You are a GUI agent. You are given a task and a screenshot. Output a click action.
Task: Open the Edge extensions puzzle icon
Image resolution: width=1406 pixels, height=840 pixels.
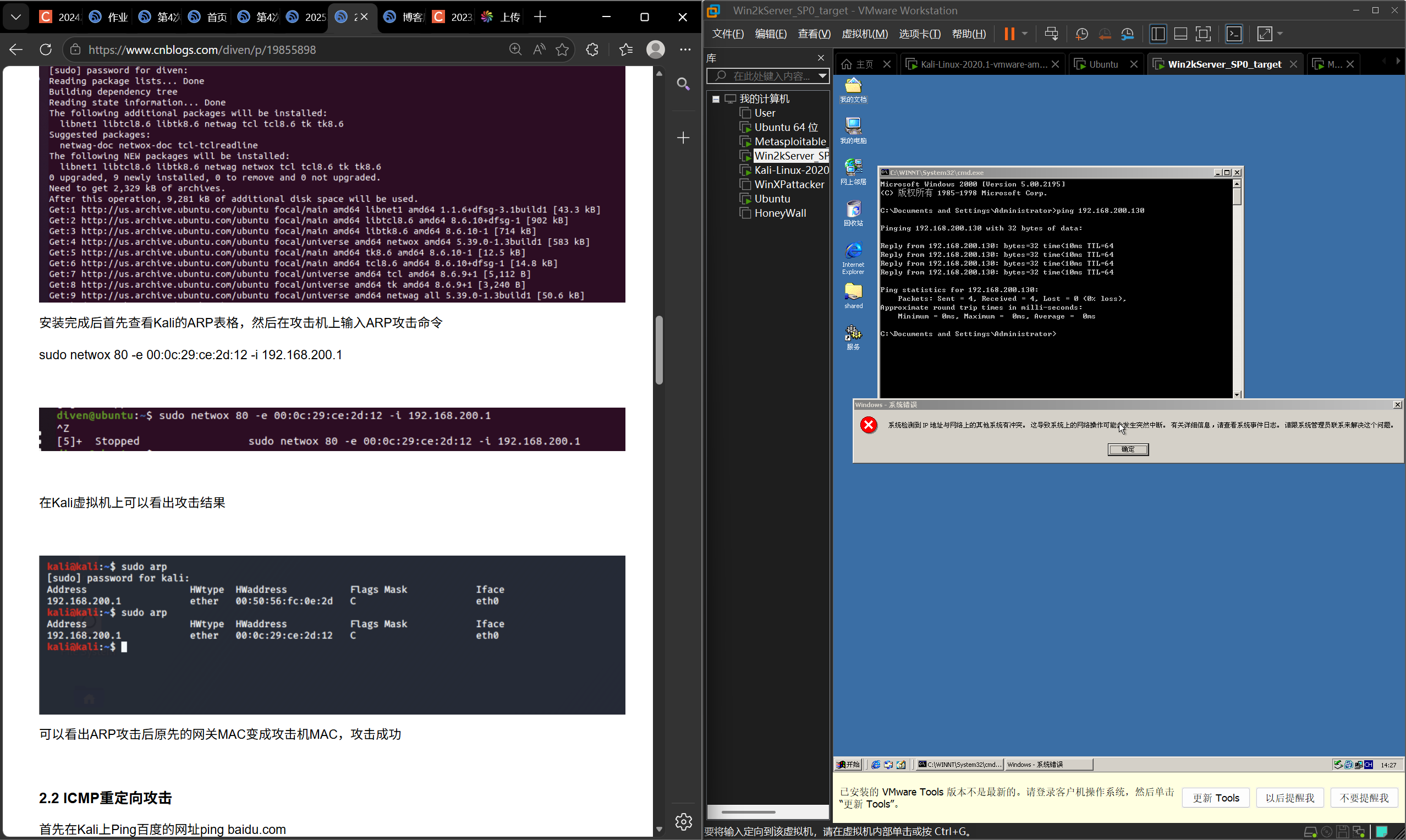pyautogui.click(x=592, y=50)
